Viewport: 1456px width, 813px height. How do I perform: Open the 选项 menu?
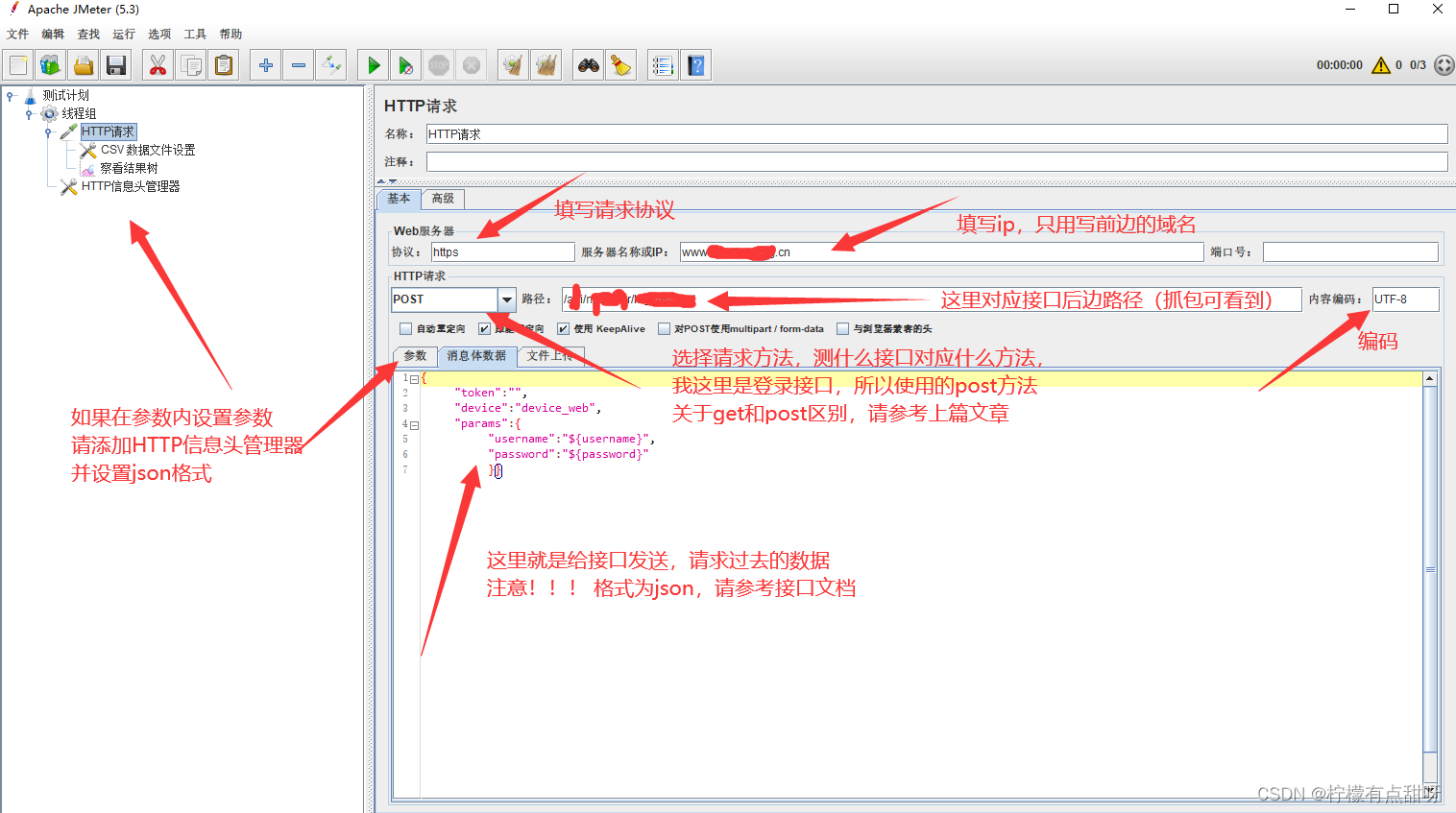(x=159, y=34)
